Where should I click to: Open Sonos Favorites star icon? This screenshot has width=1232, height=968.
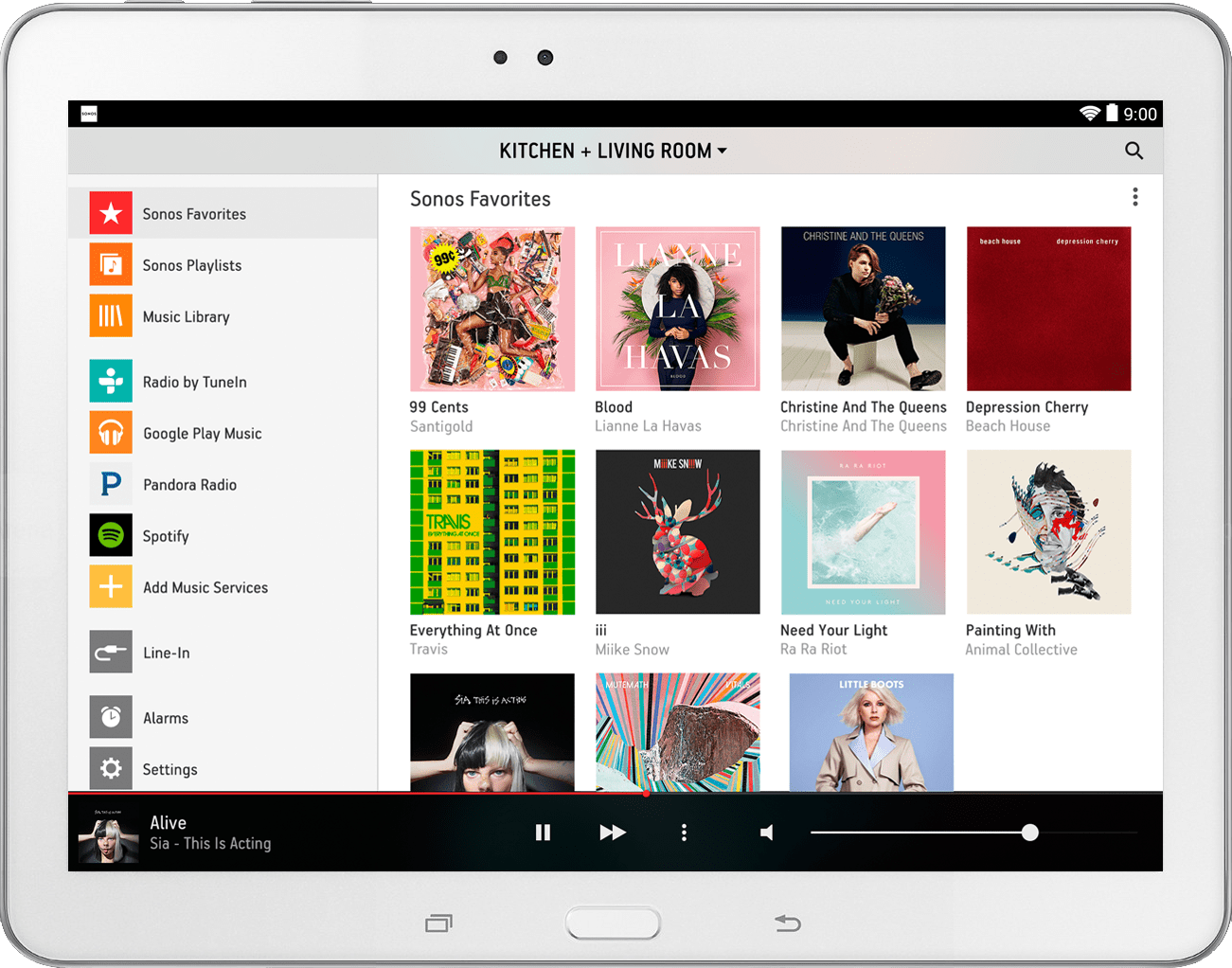(x=111, y=213)
